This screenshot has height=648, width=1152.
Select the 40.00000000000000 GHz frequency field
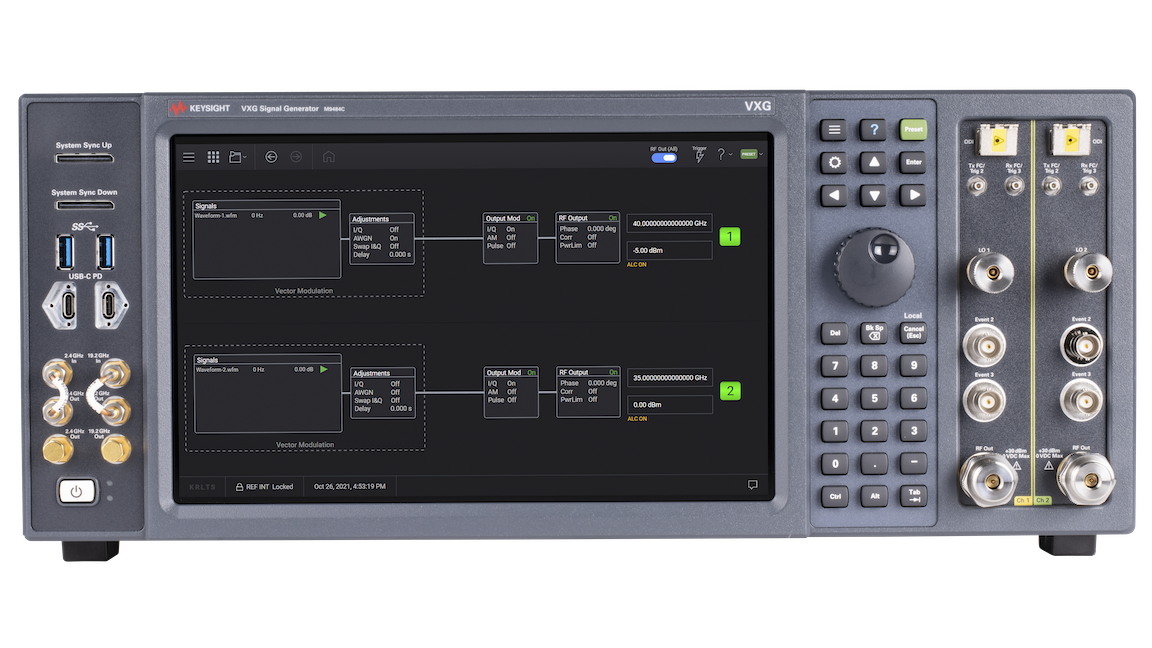point(669,223)
